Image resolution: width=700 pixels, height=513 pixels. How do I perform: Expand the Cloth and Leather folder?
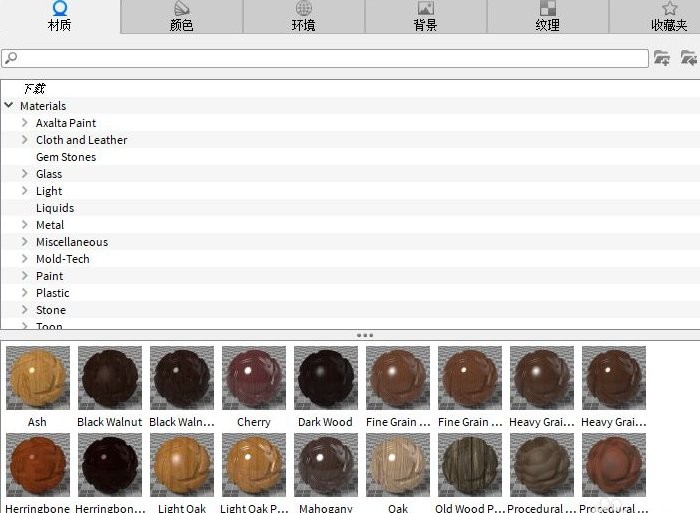(25, 140)
